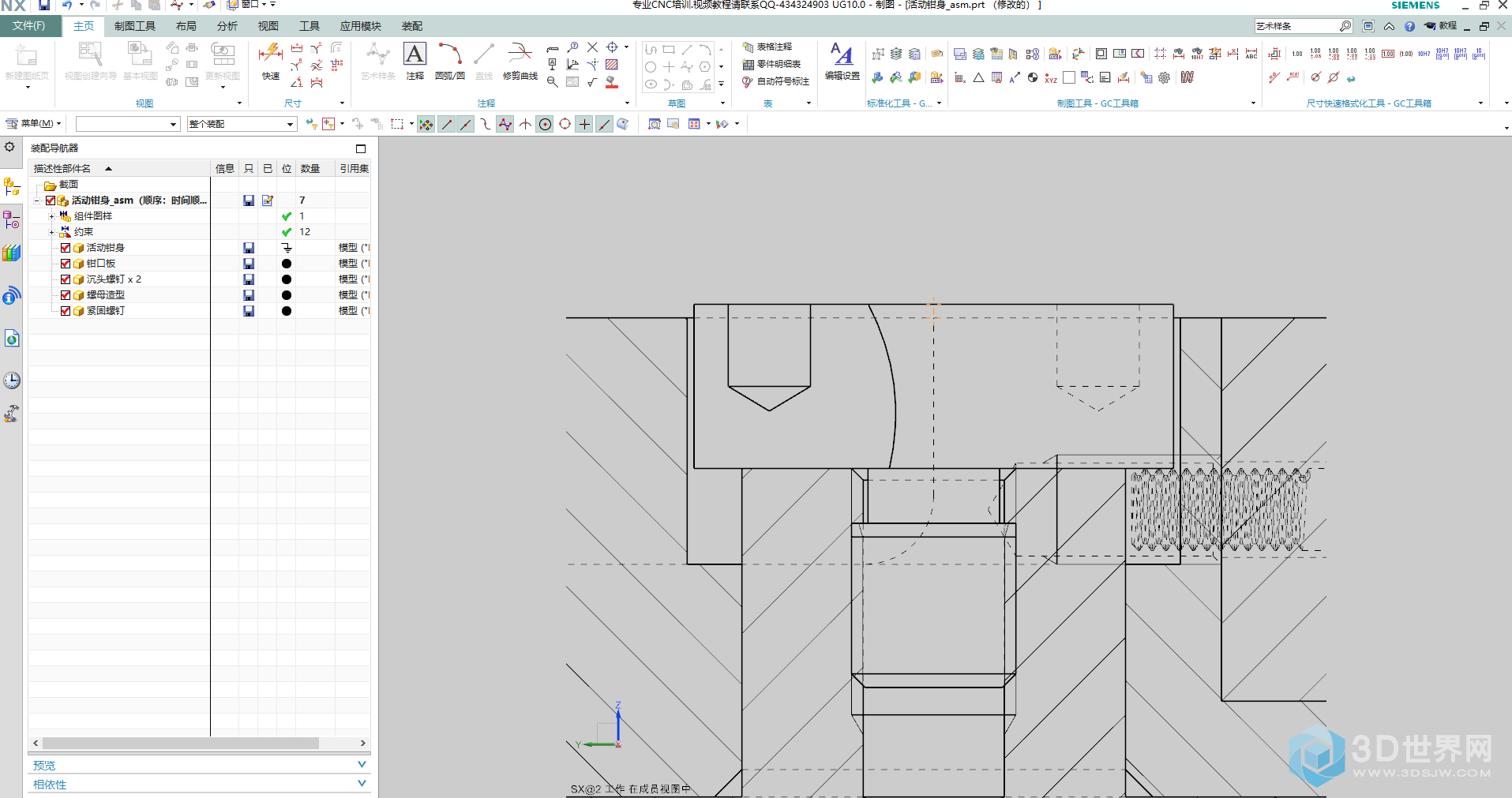
Task: Choose the 圆弧/圆 arc tool
Action: (x=450, y=62)
